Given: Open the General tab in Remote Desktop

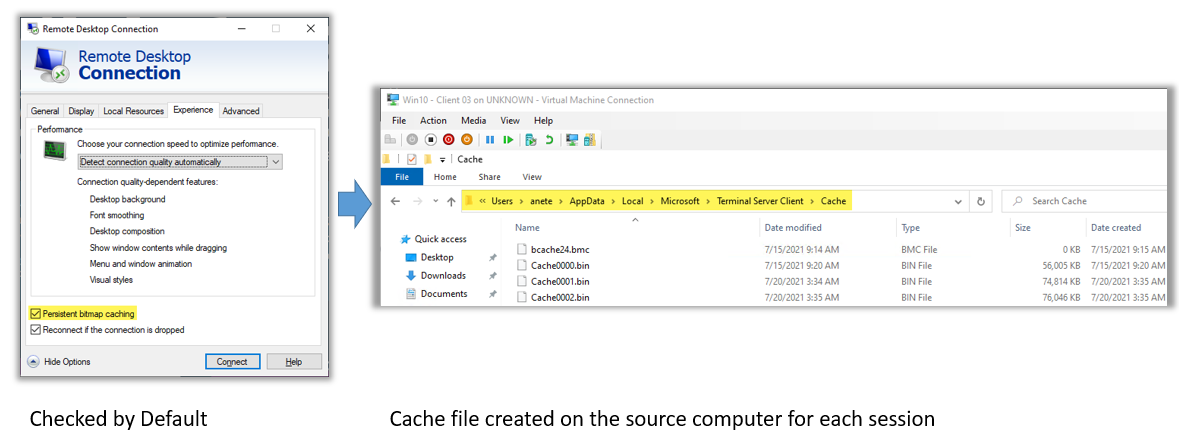Looking at the screenshot, I should click(x=45, y=111).
